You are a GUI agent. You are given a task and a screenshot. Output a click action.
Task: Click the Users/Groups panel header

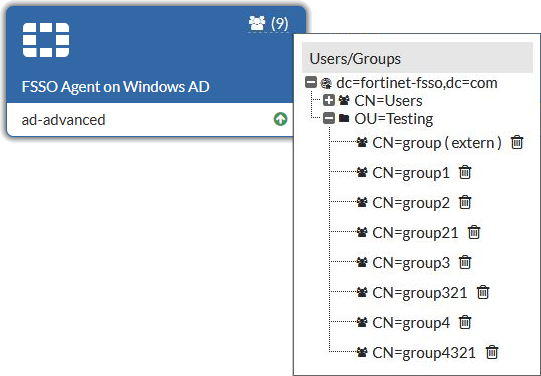(x=417, y=58)
